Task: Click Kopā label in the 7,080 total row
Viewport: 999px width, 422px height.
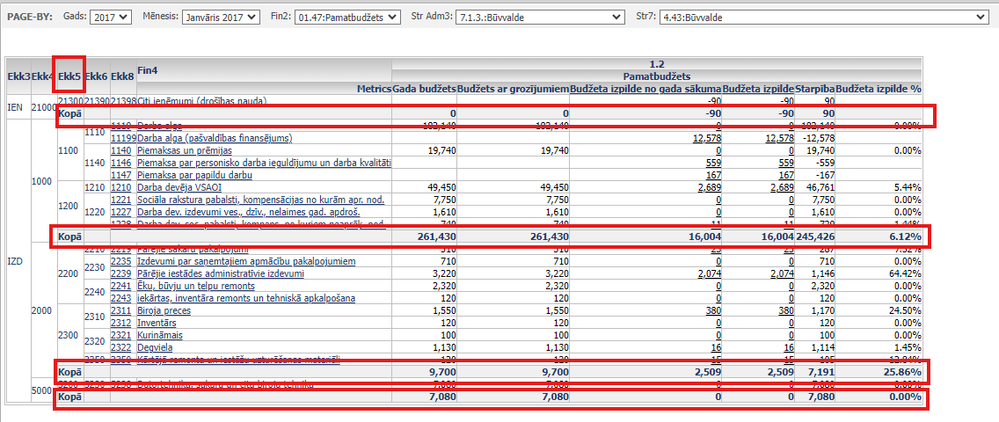Action: point(70,397)
